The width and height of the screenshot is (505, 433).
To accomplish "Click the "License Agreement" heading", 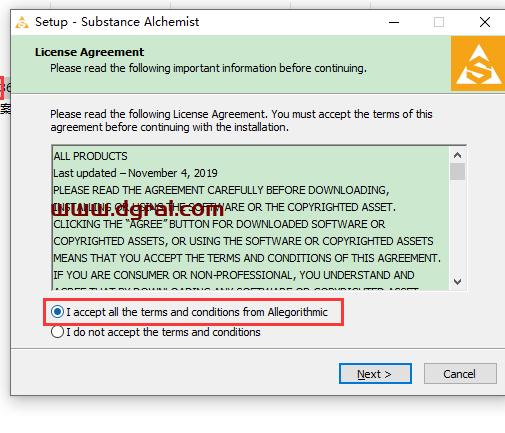I will tap(89, 52).
